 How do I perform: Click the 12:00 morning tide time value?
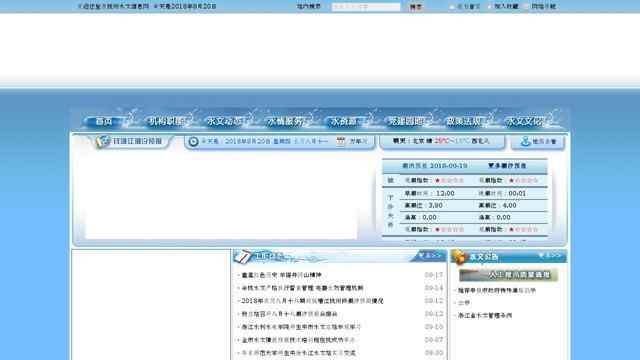tap(445, 193)
